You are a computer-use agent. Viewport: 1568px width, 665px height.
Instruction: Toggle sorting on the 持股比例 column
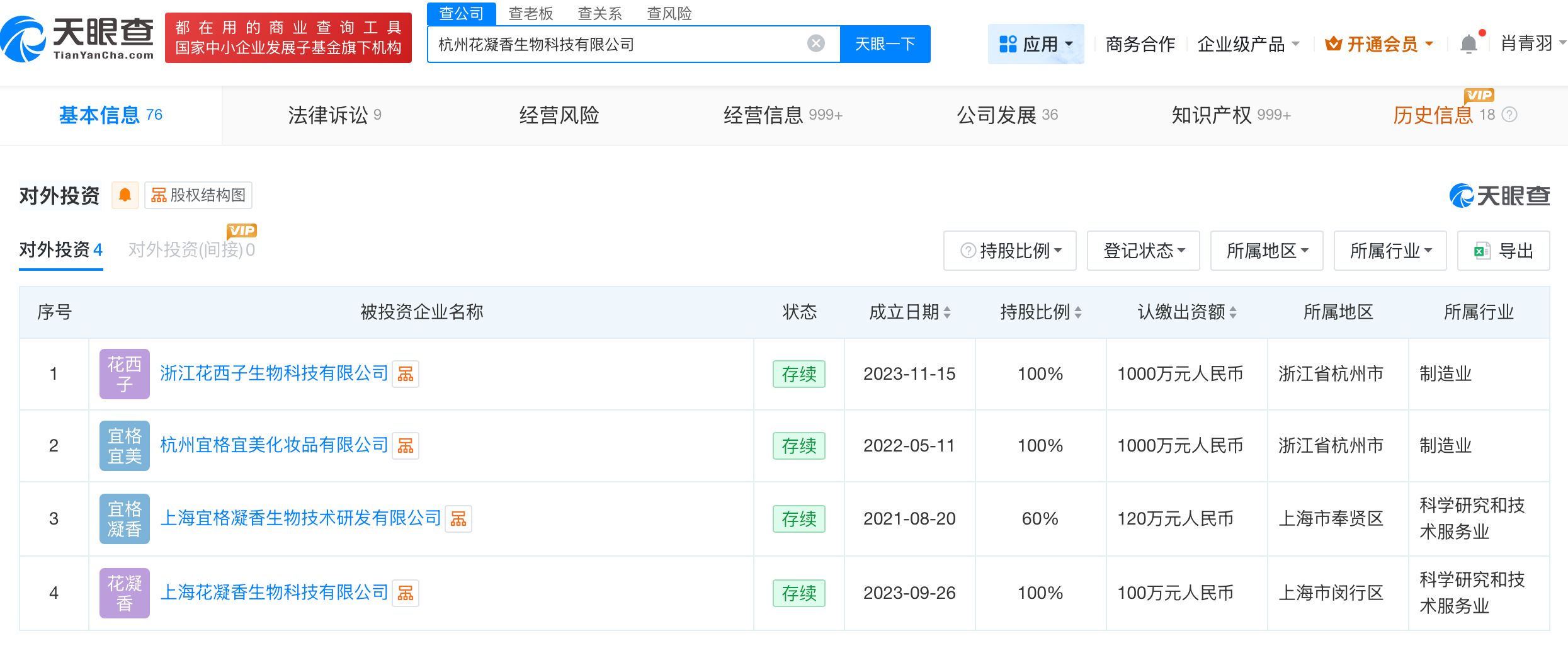tap(1079, 312)
